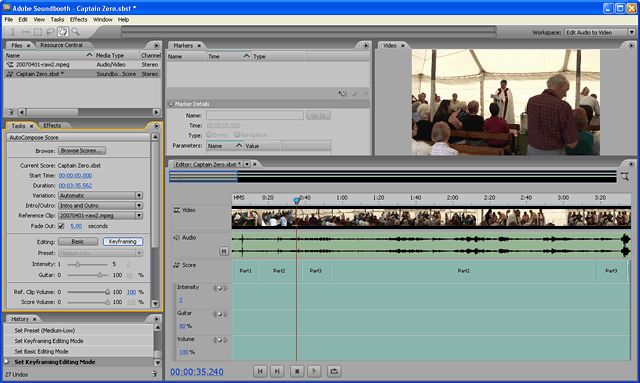Click the import icon at Files panel bottom
This screenshot has height=383, width=640.
[x=11, y=112]
